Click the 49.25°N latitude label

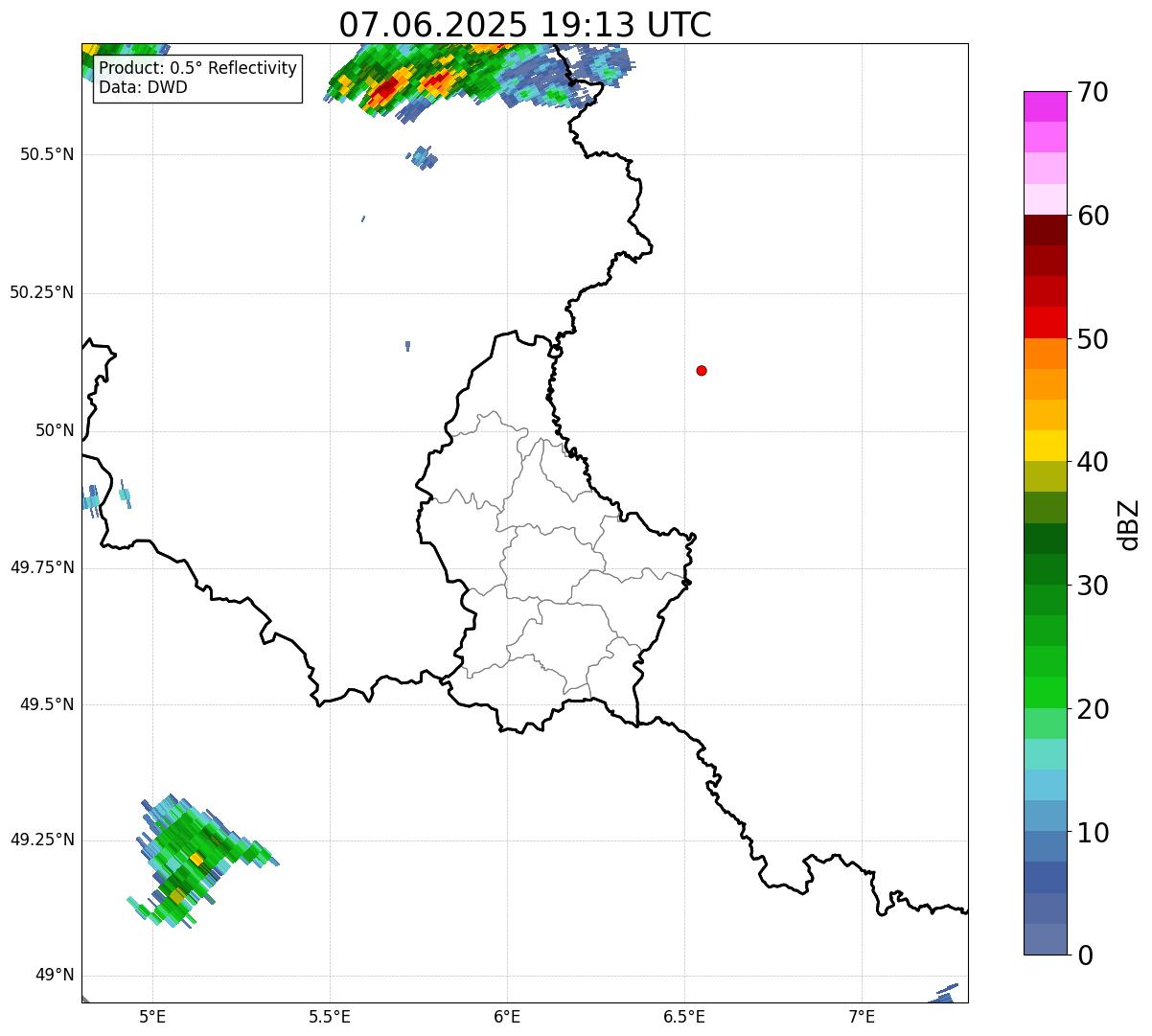[x=42, y=840]
